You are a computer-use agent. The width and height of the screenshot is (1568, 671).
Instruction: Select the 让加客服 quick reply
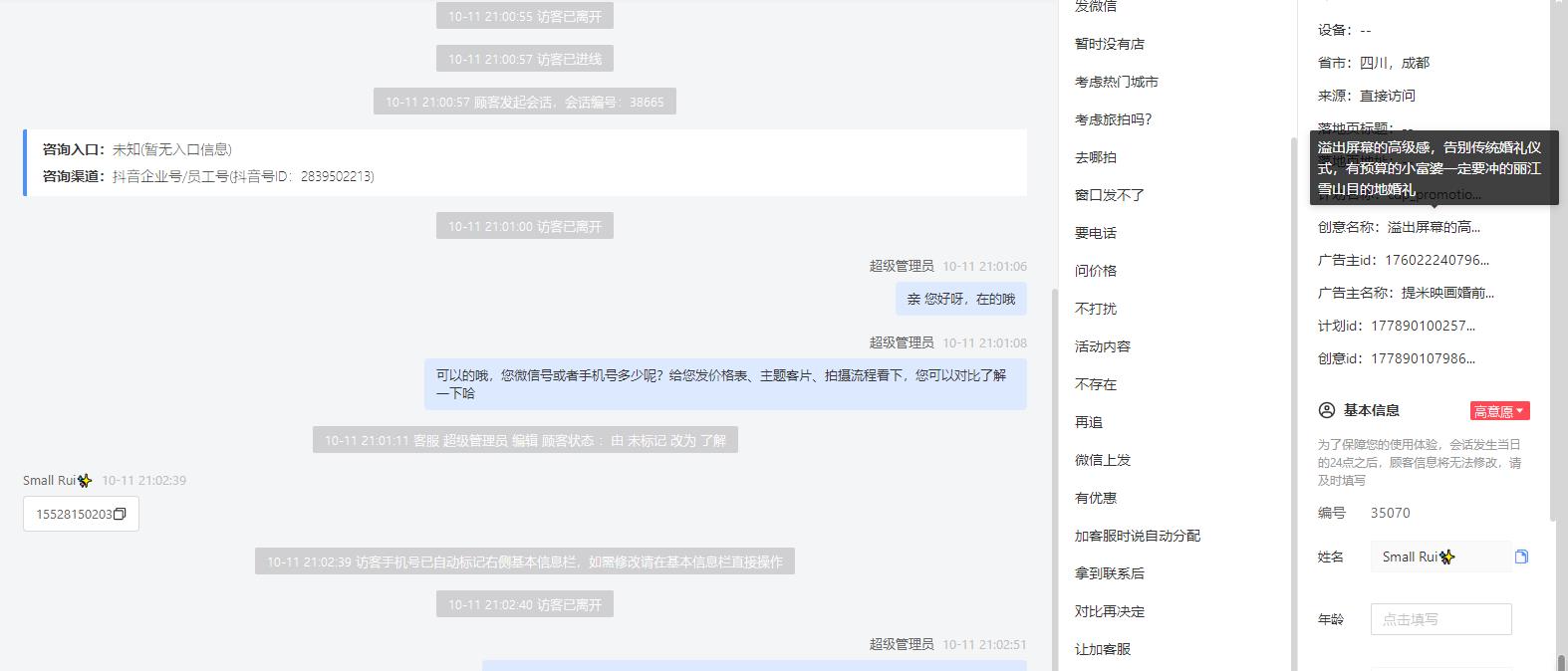point(1103,649)
